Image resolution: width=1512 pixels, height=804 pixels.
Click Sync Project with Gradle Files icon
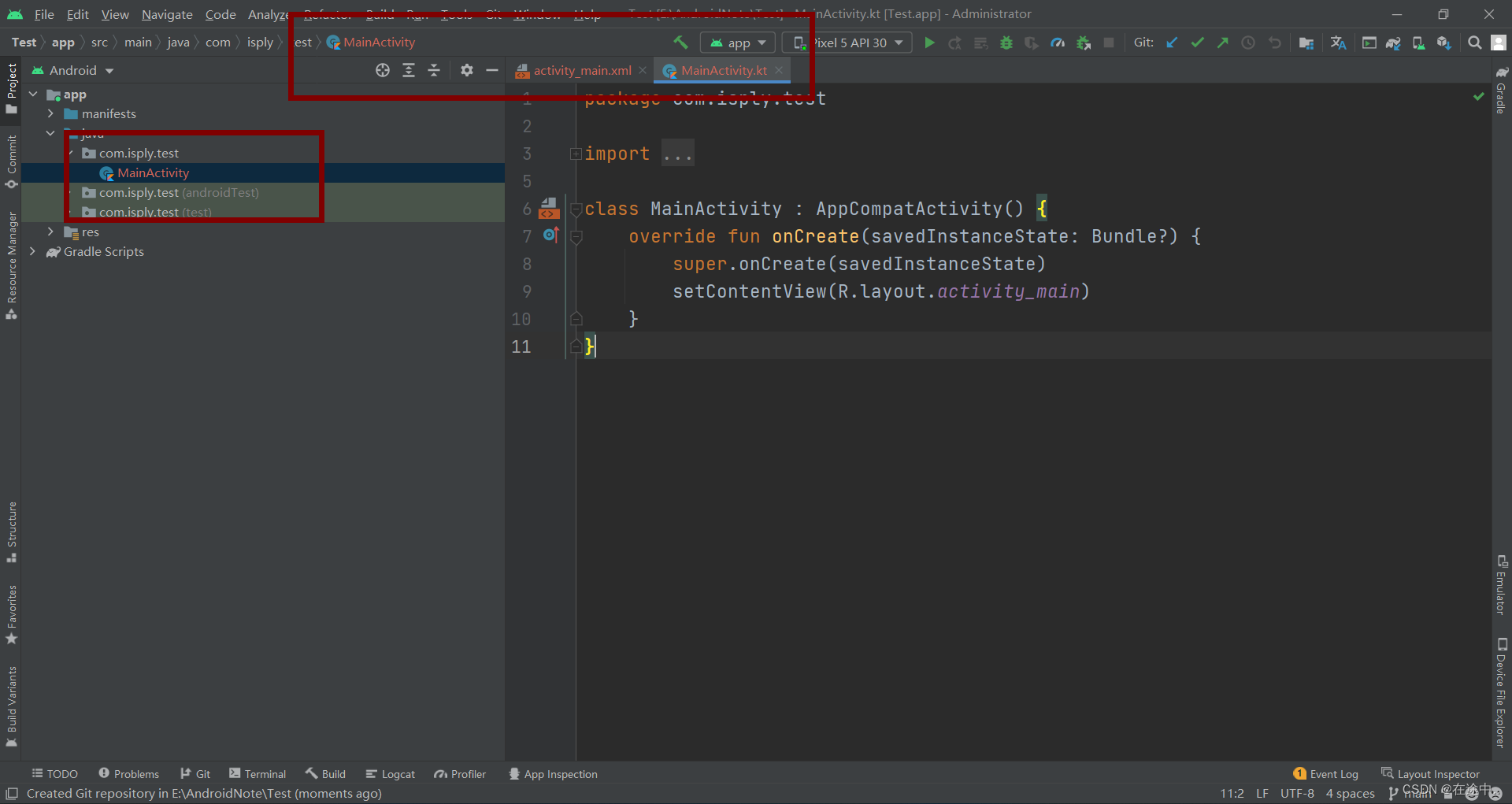[x=1393, y=43]
